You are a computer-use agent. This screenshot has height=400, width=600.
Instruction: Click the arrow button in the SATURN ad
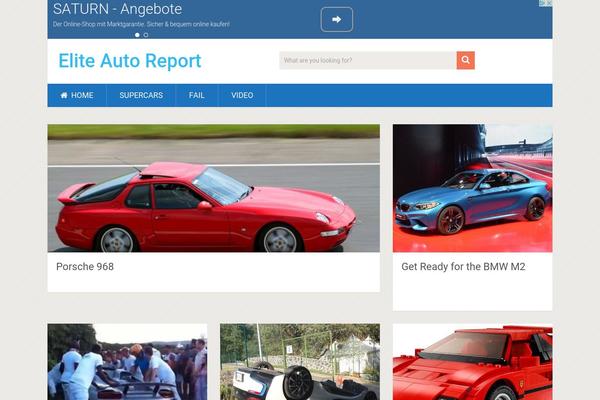pos(336,20)
